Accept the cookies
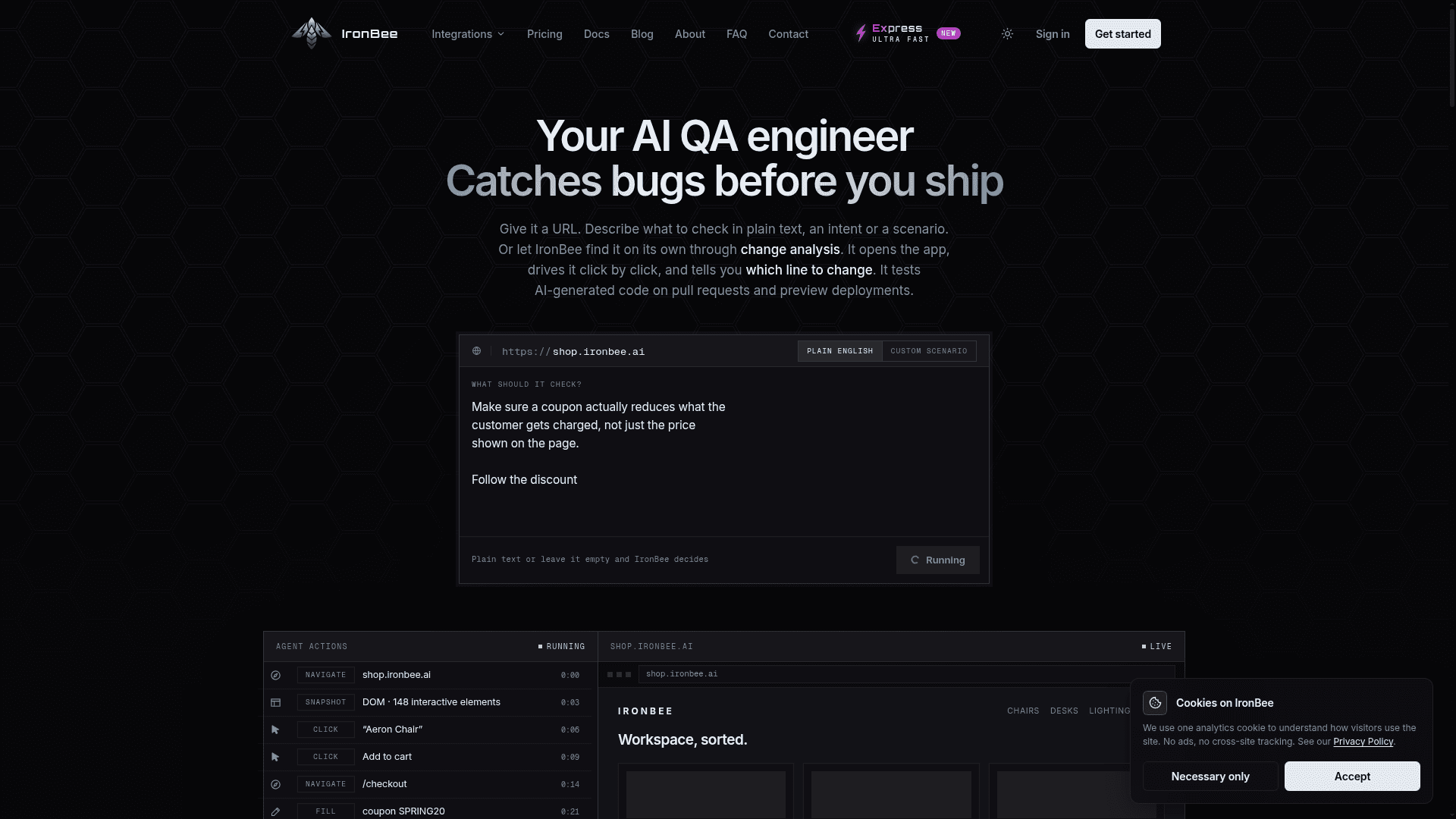This screenshot has height=819, width=1456. (x=1352, y=777)
